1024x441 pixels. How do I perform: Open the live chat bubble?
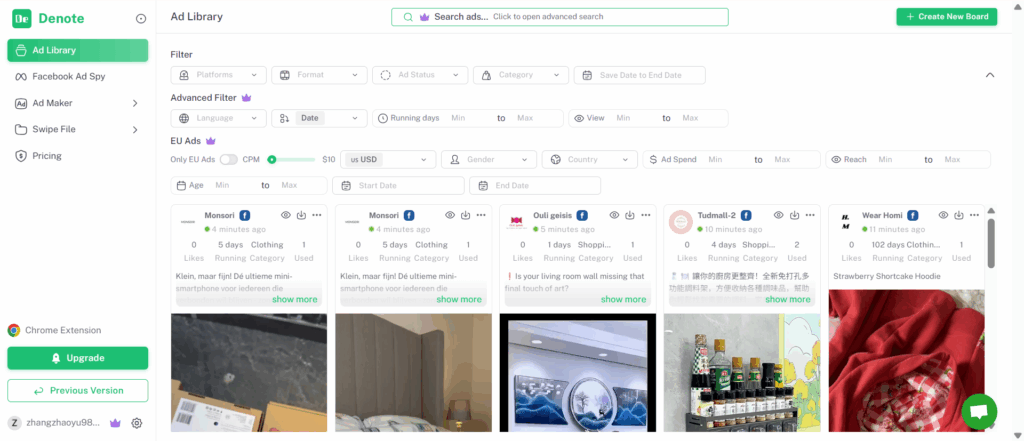pos(979,412)
